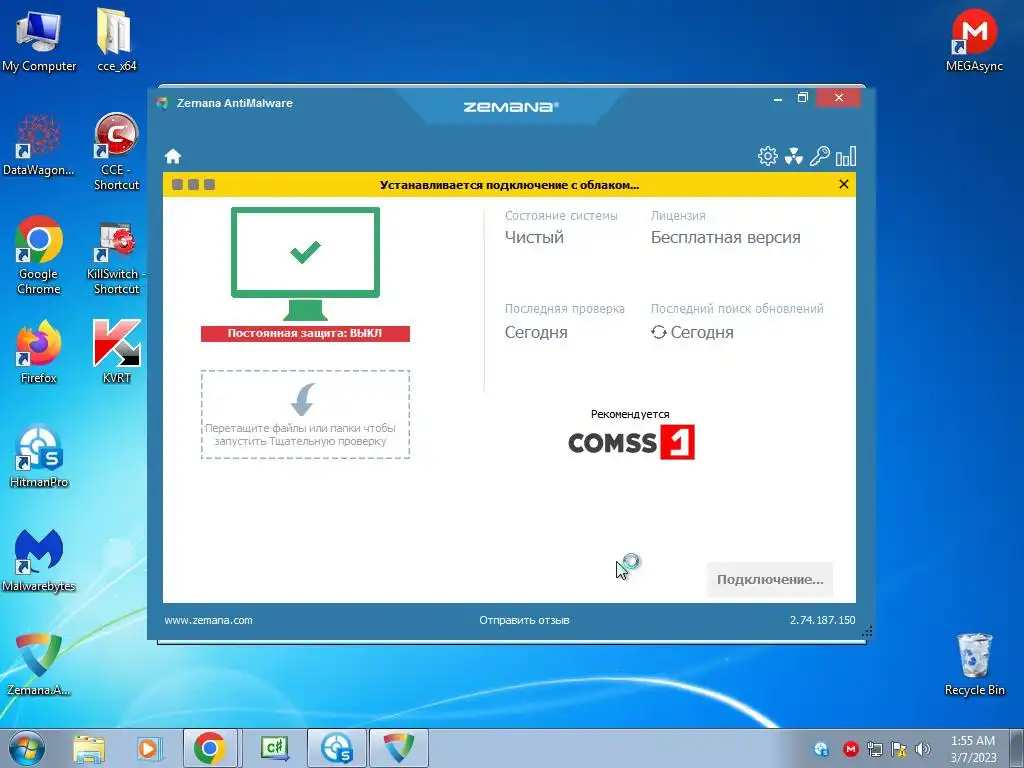This screenshot has width=1024, height=768.
Task: Select Zemana.A... desktop icon
Action: [x=39, y=664]
